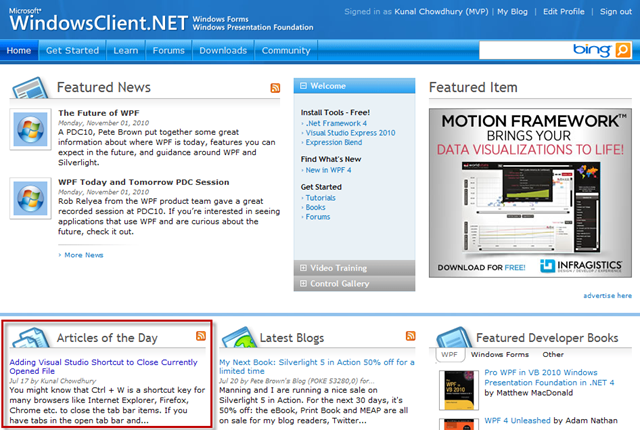Collapse the Welcome panel
Screen dimensions: 640x430
[x=303, y=86]
